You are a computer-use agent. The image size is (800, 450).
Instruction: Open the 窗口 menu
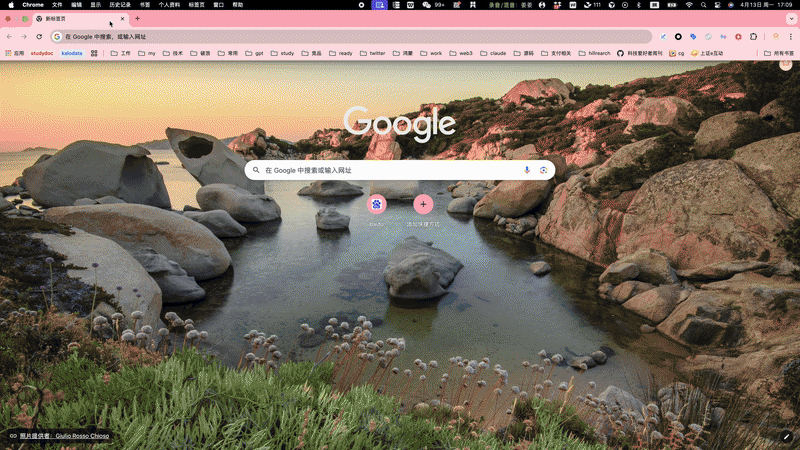click(218, 5)
